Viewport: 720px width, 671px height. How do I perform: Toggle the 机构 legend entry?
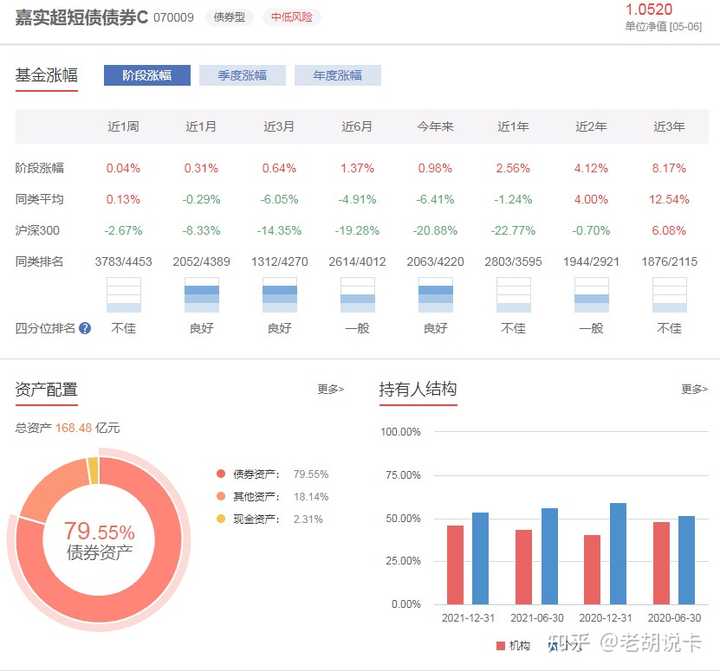(513, 646)
